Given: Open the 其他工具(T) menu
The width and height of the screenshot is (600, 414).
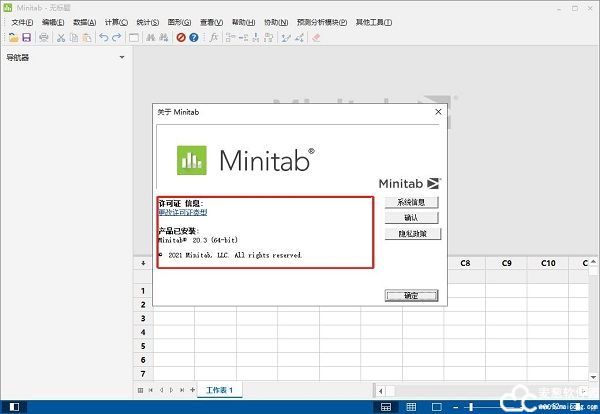Looking at the screenshot, I should (x=374, y=22).
